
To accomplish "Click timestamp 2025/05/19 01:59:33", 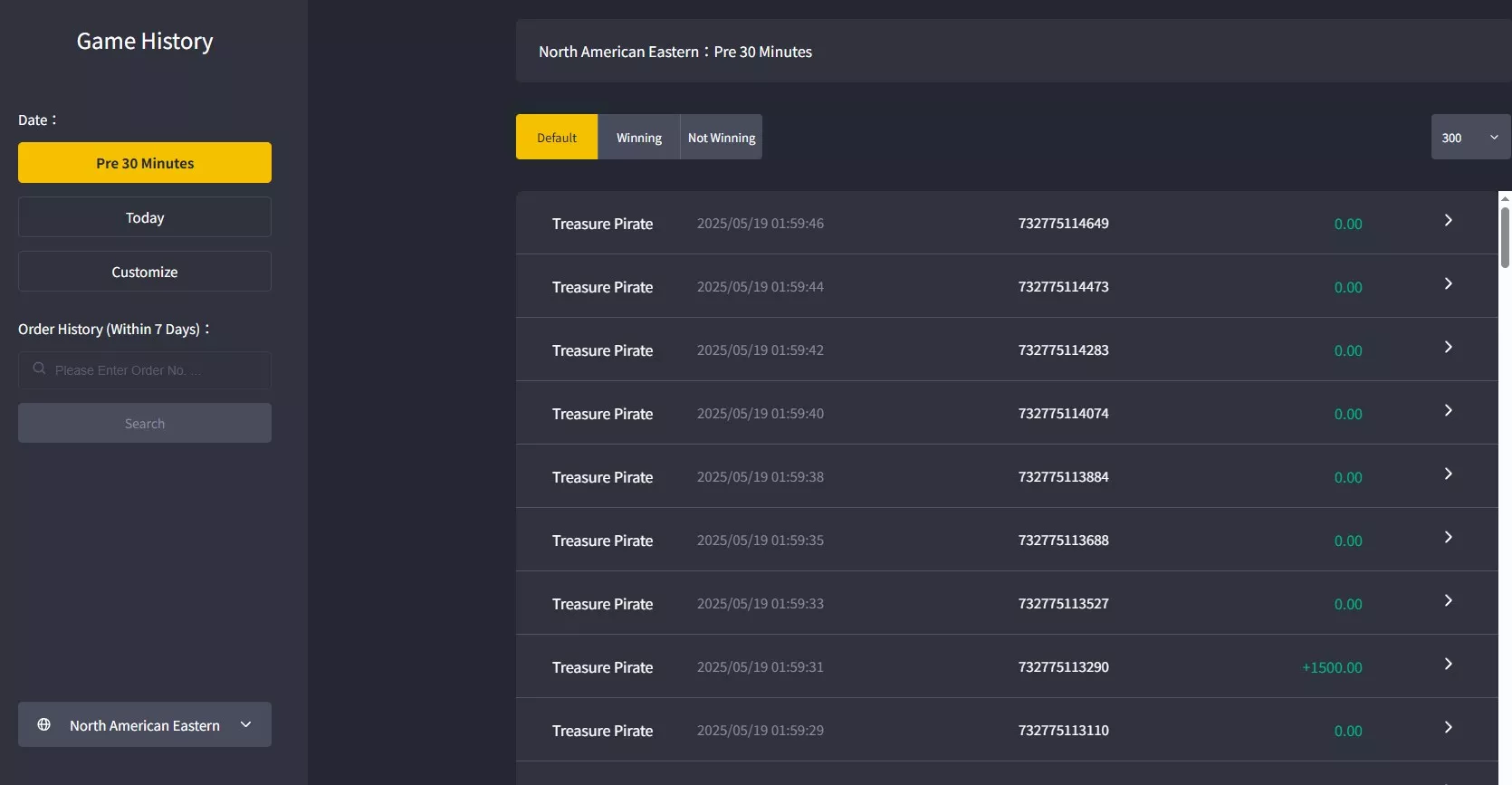I will [761, 604].
